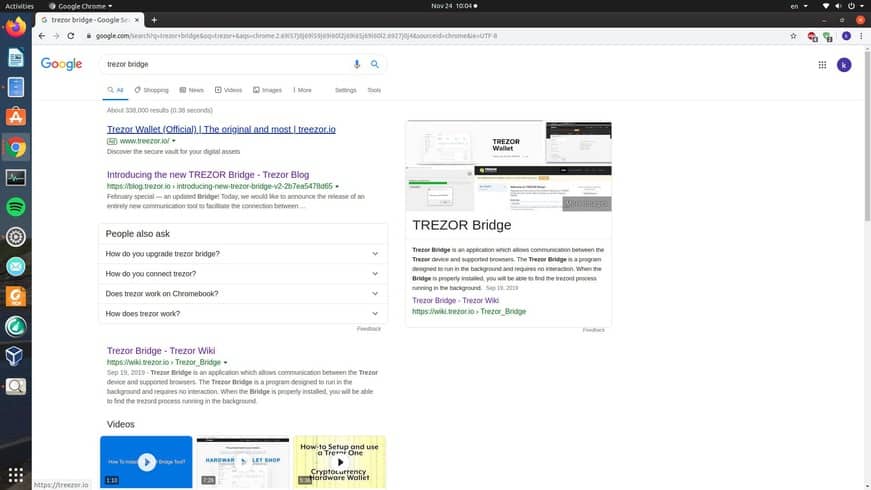
Task: Open Ubuntu Software store icon
Action: (x=16, y=117)
